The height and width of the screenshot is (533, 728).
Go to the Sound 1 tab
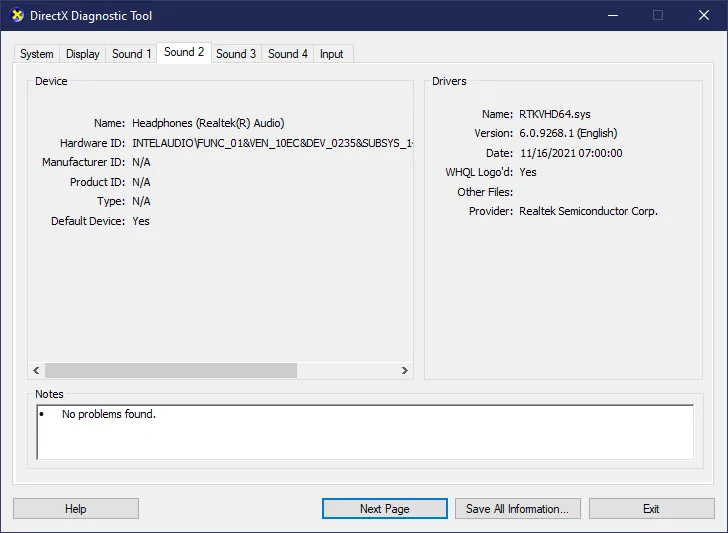click(132, 54)
